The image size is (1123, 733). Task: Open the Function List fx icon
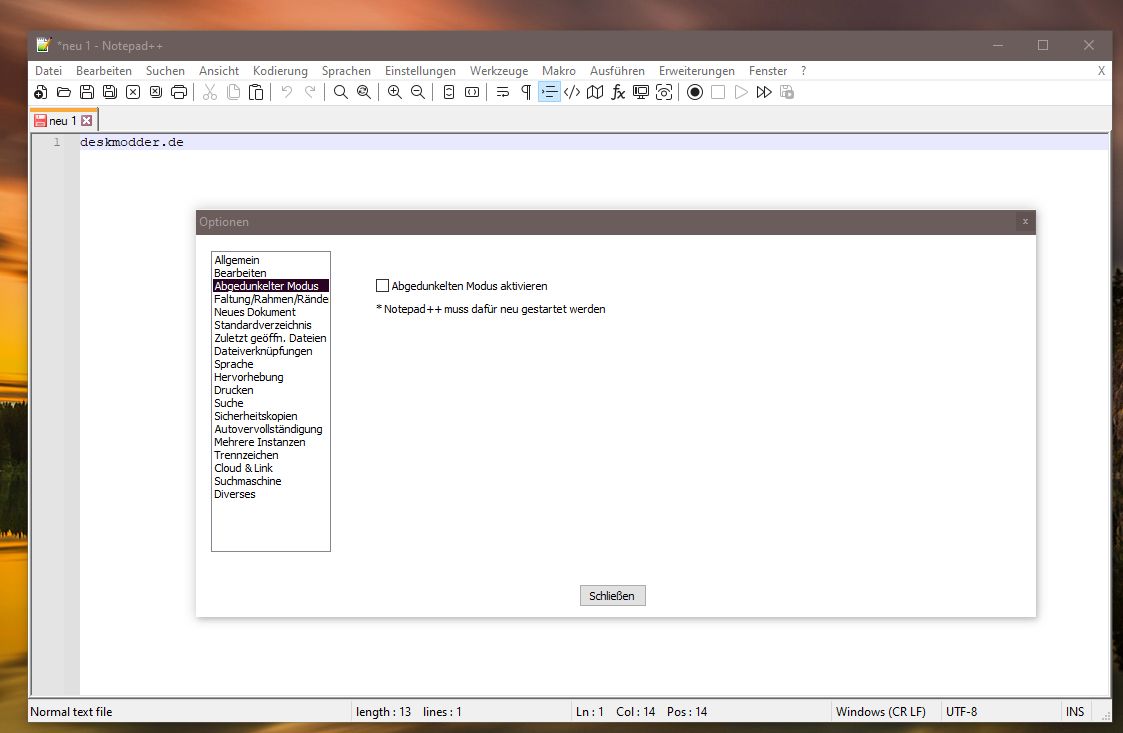[x=618, y=92]
